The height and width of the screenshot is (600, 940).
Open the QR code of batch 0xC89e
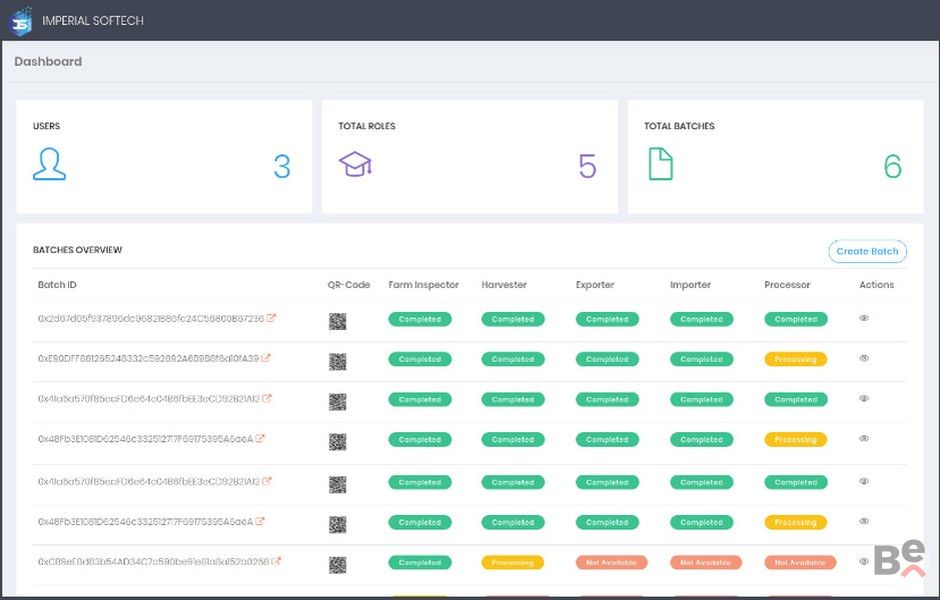pyautogui.click(x=338, y=565)
